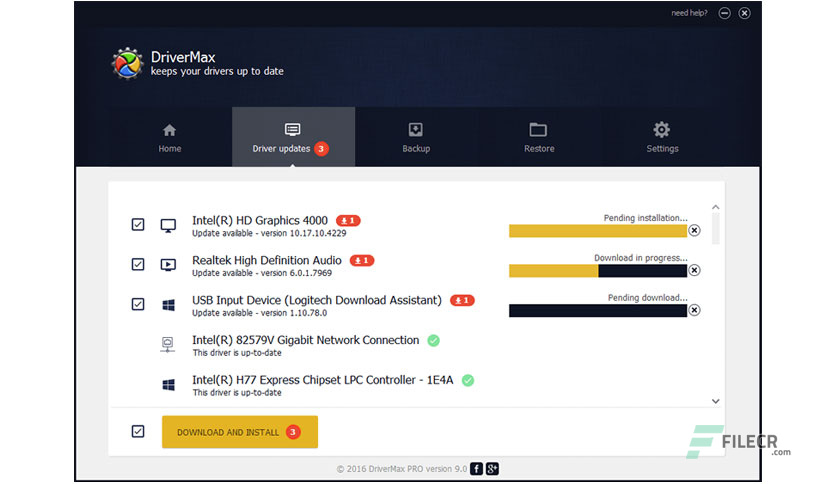Click the monitor icon for Intel HD Graphics
The height and width of the screenshot is (484, 836).
click(168, 225)
